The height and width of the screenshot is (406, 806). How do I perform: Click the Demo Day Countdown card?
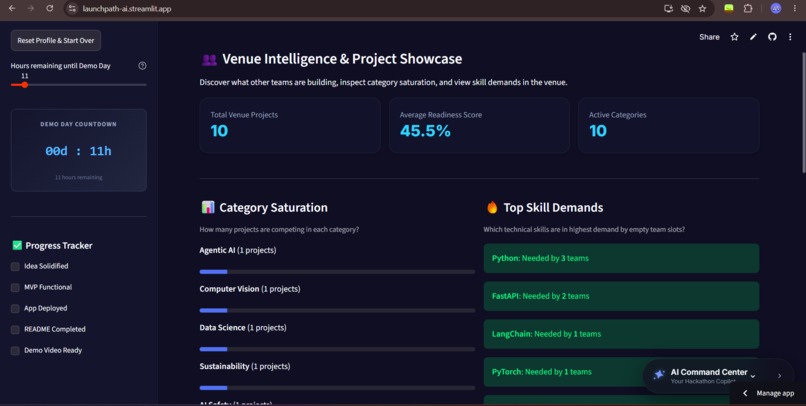tap(79, 150)
